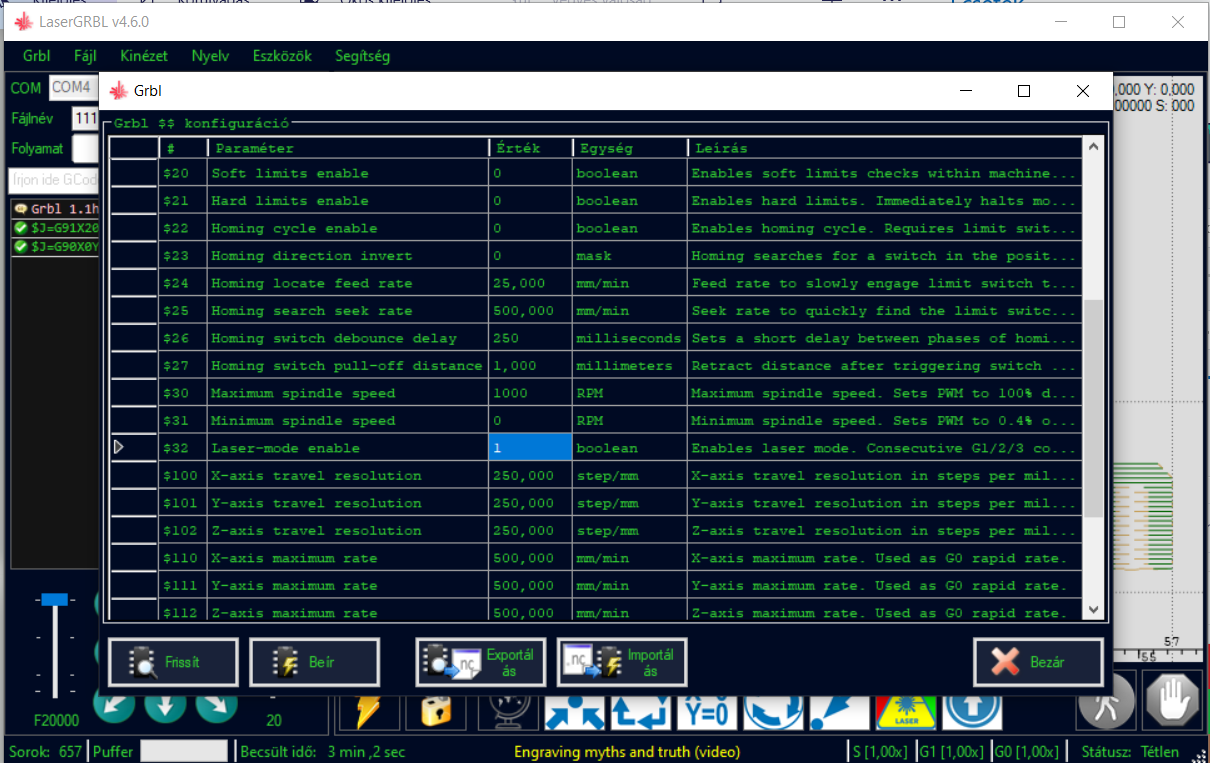This screenshot has height=763, width=1210.
Task: Click the LaserGRBL red leaf title icon
Action: 22,21
